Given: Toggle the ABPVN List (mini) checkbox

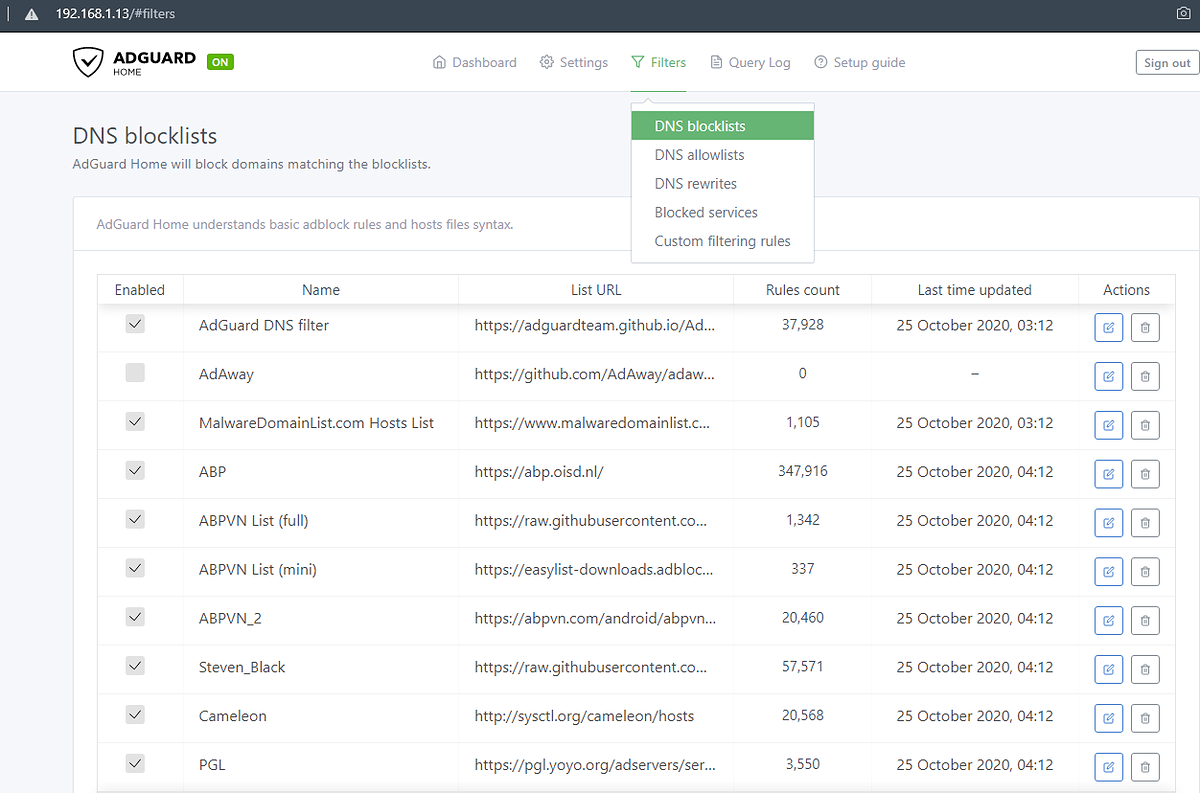Looking at the screenshot, I should pos(135,568).
